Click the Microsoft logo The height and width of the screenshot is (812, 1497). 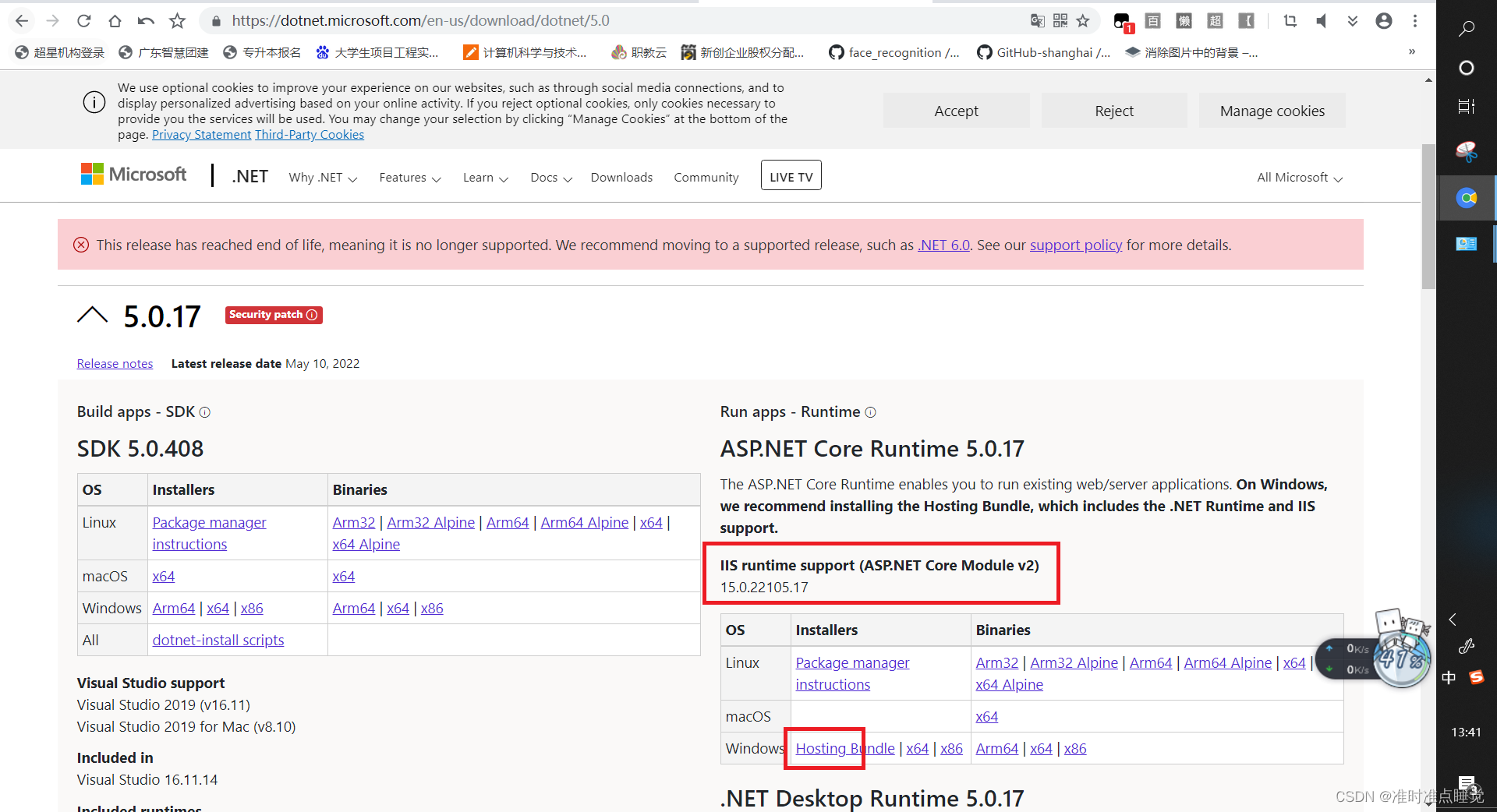click(133, 174)
